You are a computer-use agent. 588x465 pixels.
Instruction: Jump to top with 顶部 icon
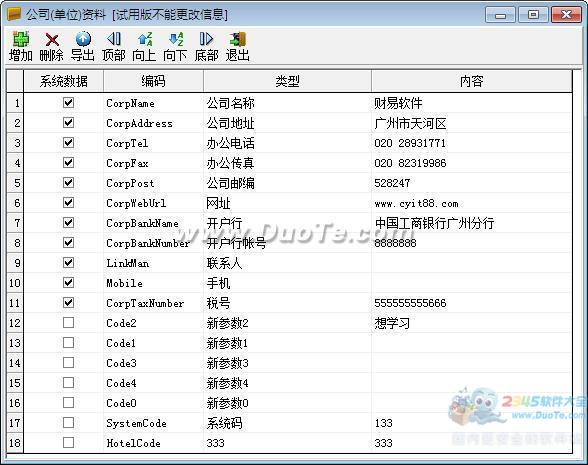point(114,39)
